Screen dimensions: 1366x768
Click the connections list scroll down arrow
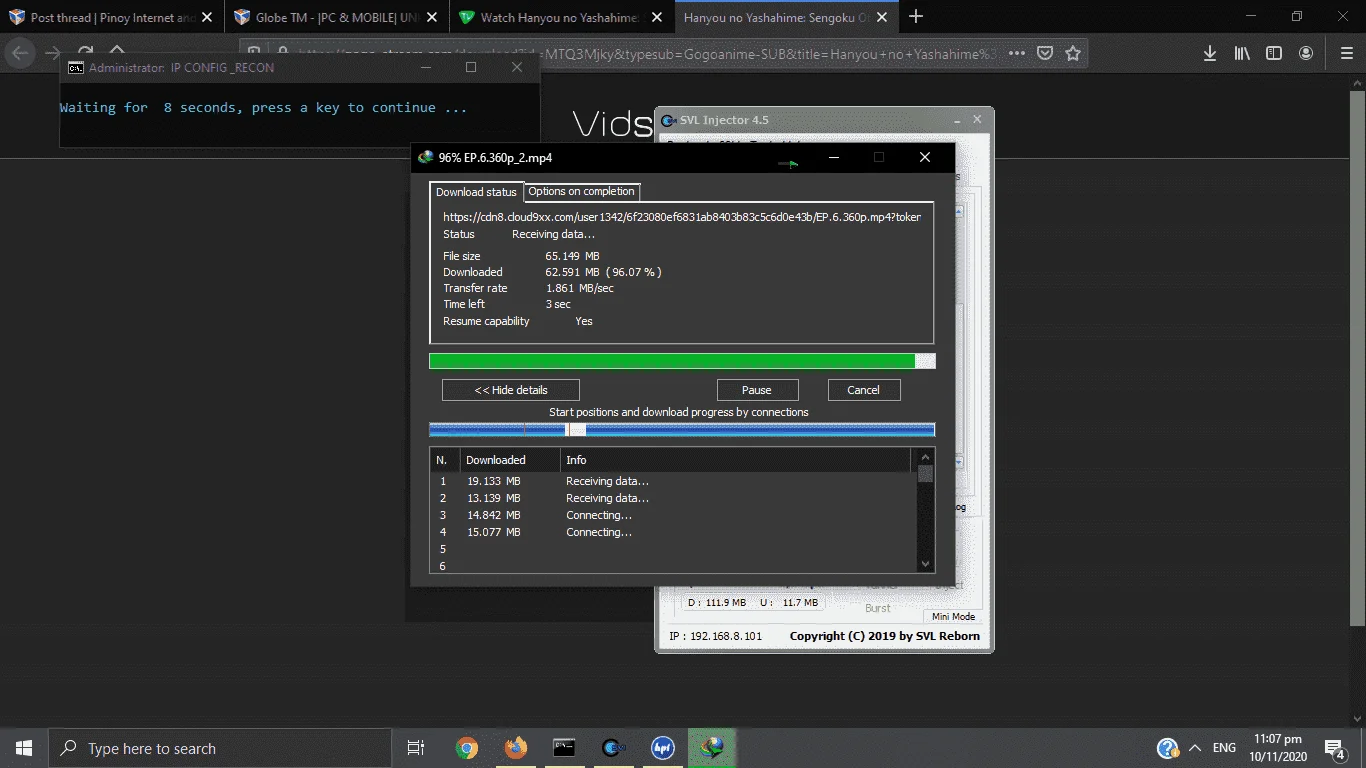tap(926, 564)
